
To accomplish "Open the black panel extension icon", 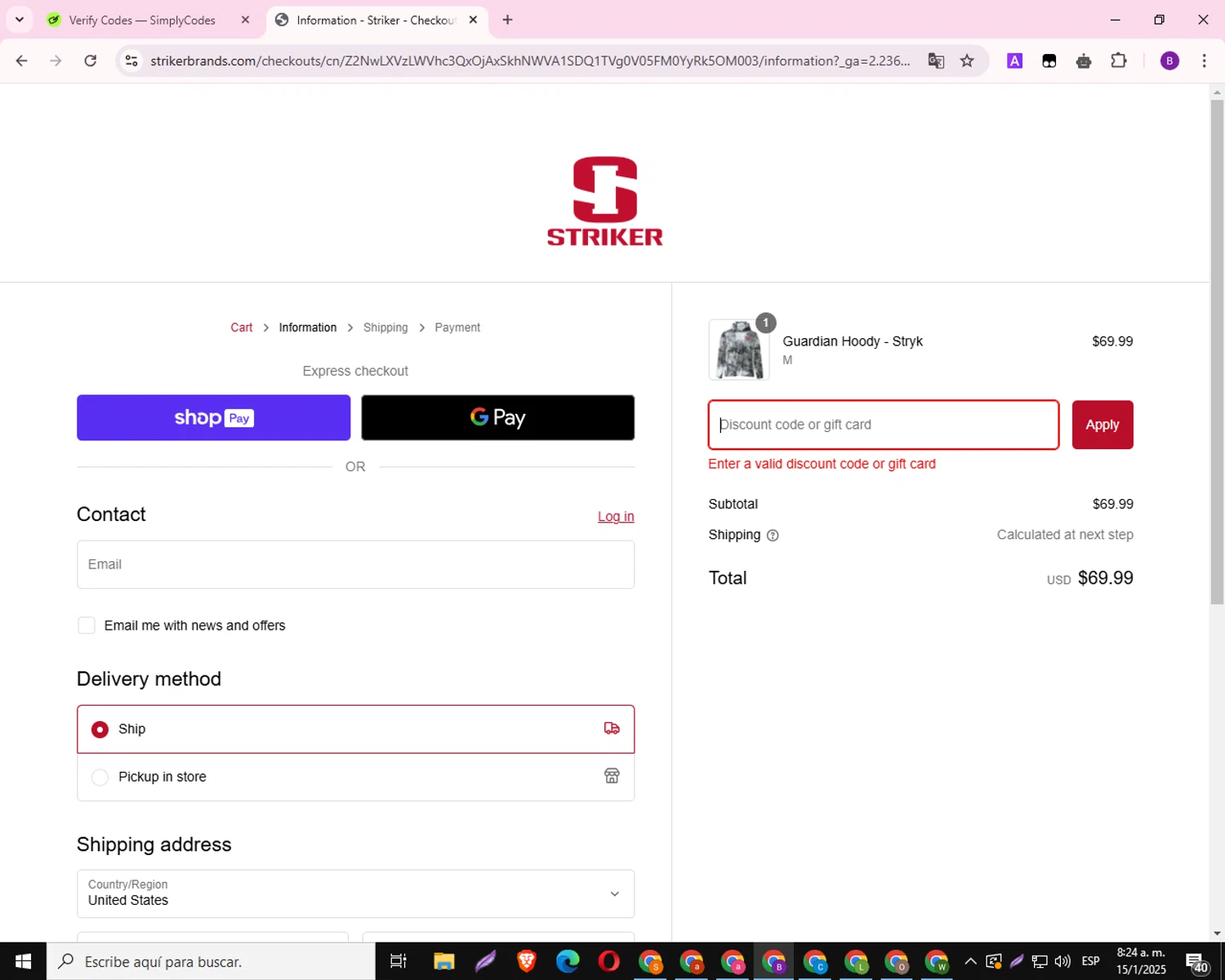I will point(1049,60).
